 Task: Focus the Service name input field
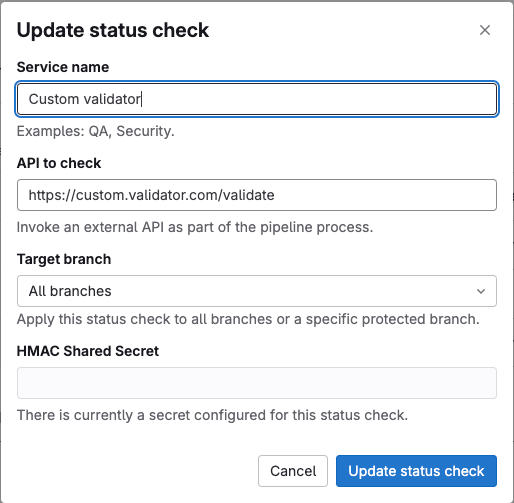tap(257, 99)
